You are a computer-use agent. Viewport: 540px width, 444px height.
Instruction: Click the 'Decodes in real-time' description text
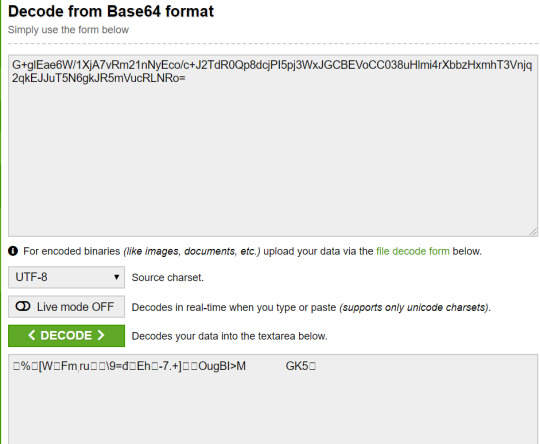pos(311,307)
